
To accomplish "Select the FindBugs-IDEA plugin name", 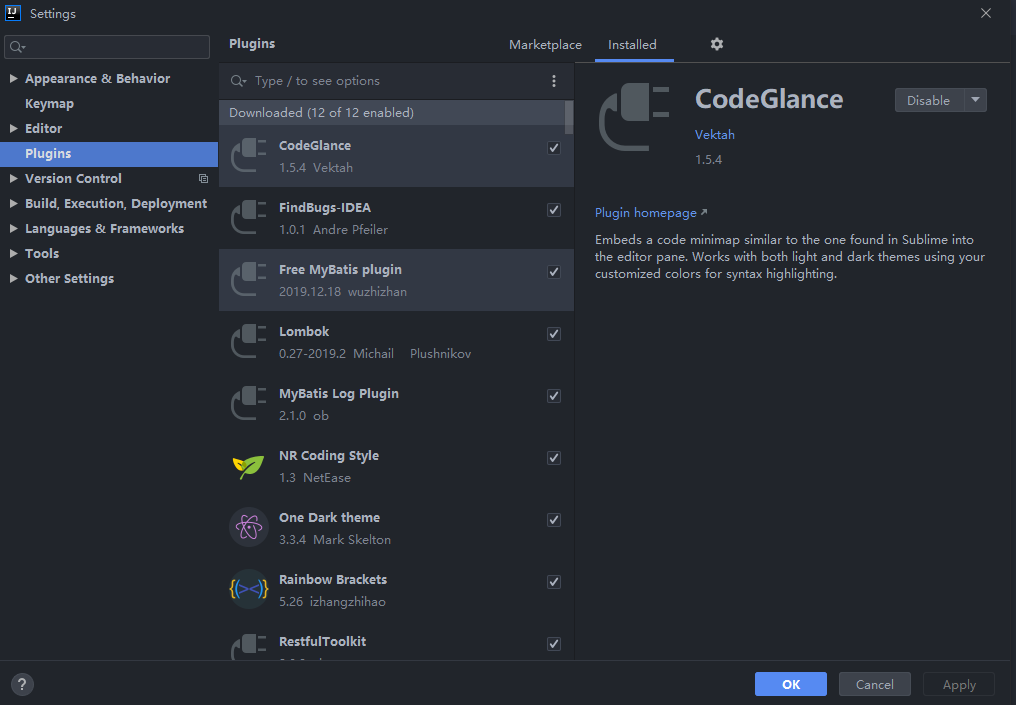I will 325,207.
